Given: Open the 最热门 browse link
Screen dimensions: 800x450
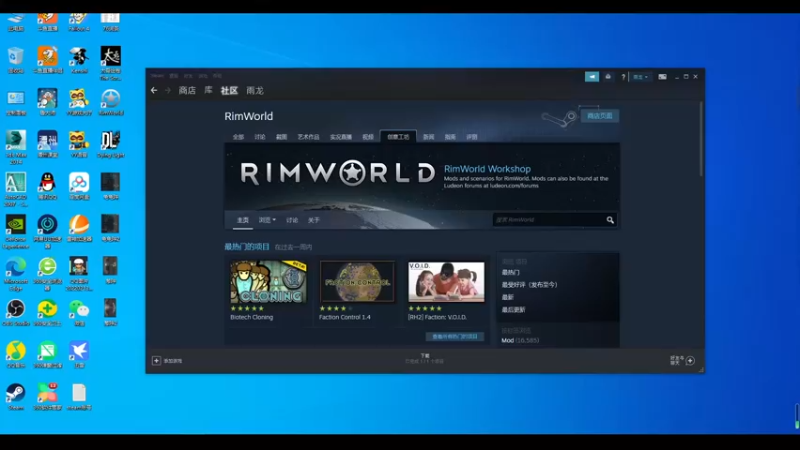Looking at the screenshot, I should (x=511, y=272).
